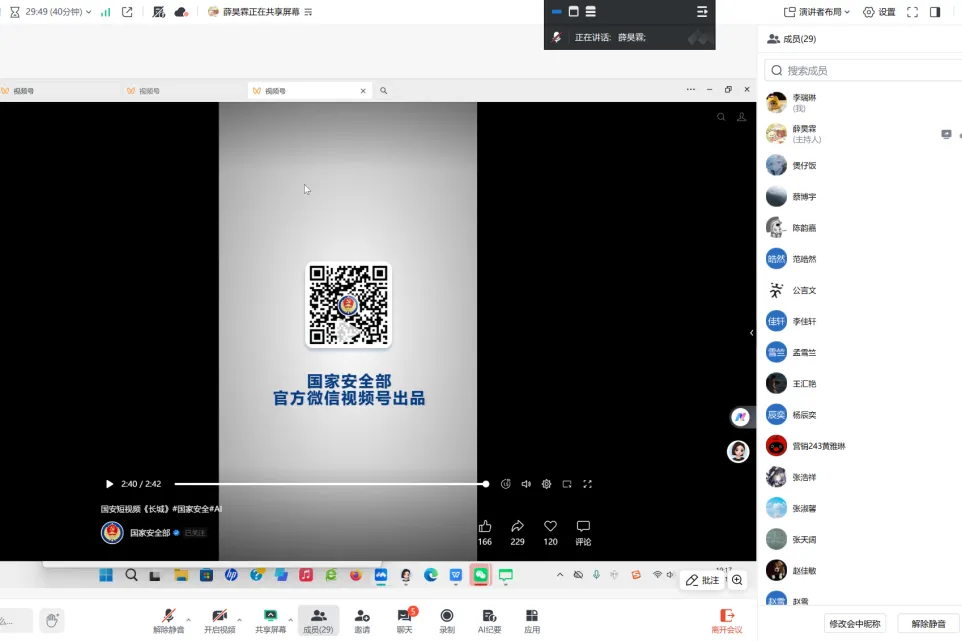Click 修改会中昵称 button

point(855,624)
